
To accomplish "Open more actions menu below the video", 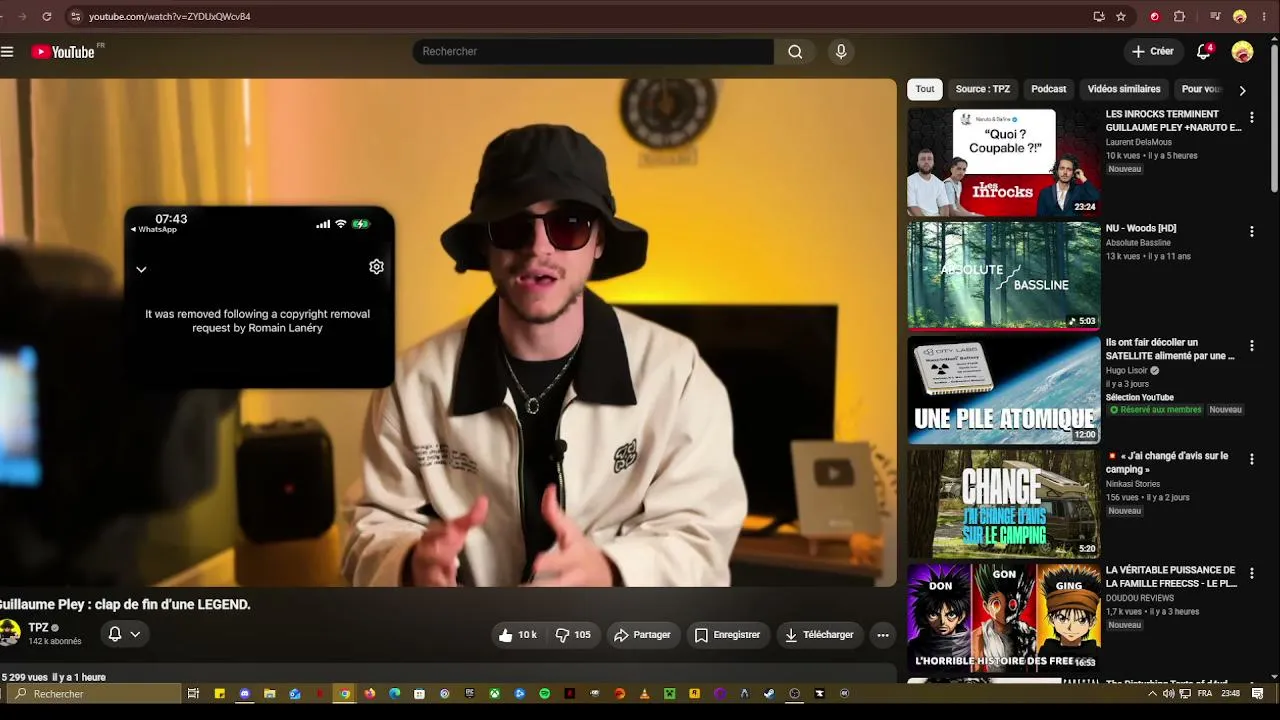I will pyautogui.click(x=882, y=635).
